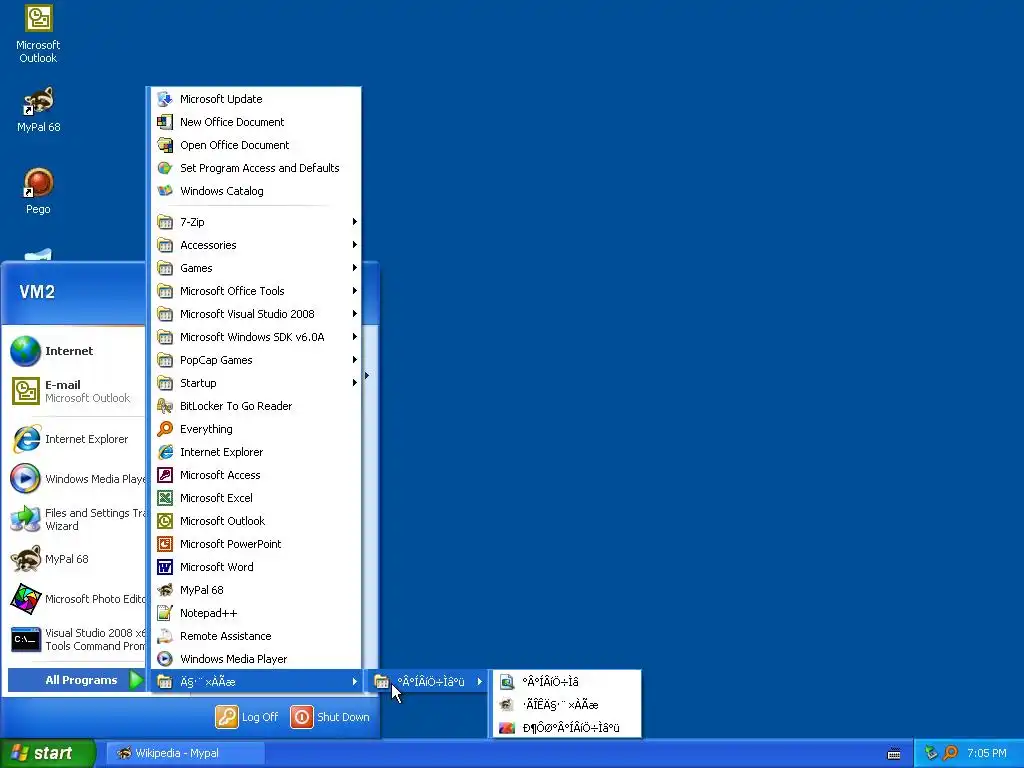1024x768 pixels.
Task: Open pinned E-mail Microsoft Outlook item
Action: (x=76, y=391)
